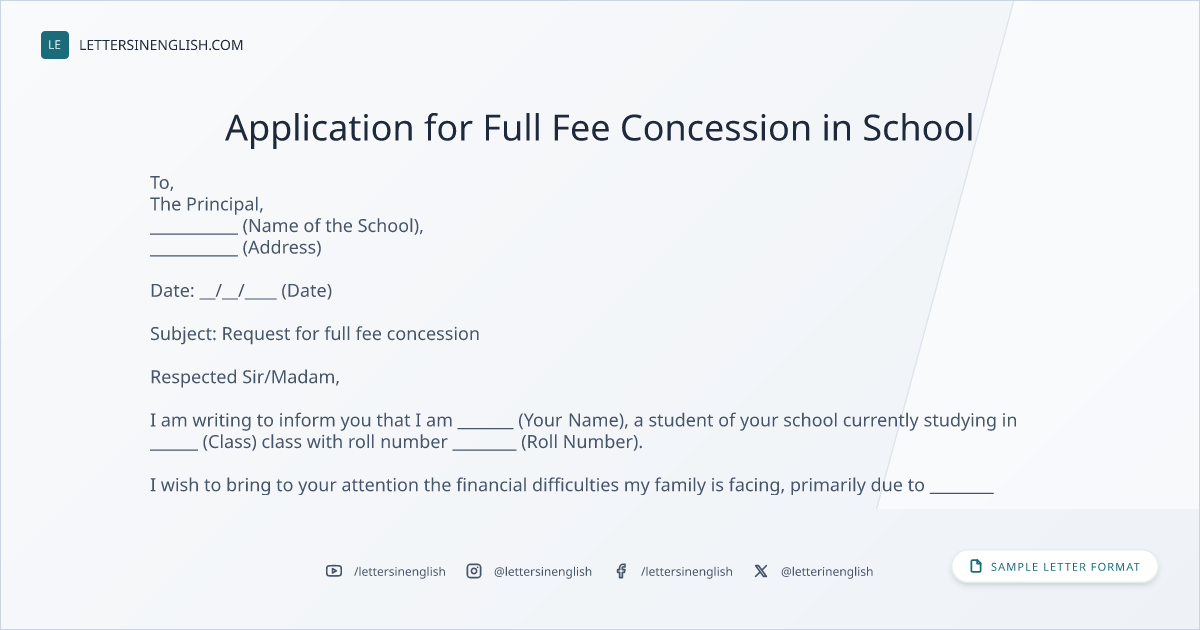This screenshot has height=630, width=1200.
Task: Click the document icon in Sample Letter Format
Action: [976, 566]
